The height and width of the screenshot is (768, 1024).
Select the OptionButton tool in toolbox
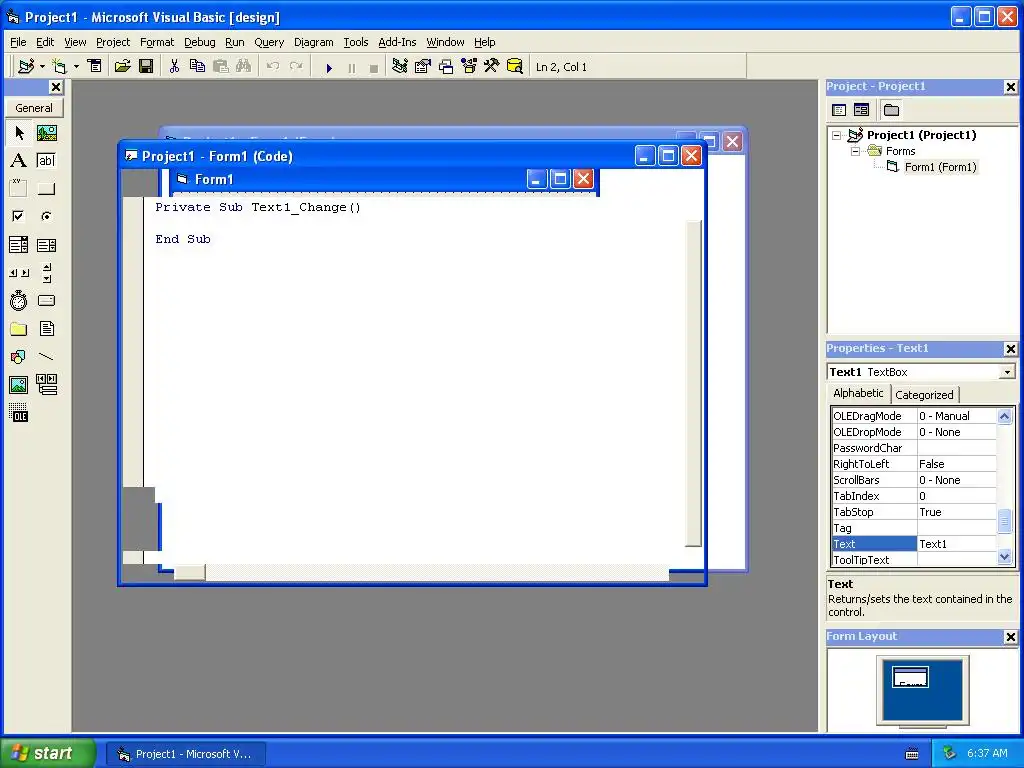pos(46,216)
